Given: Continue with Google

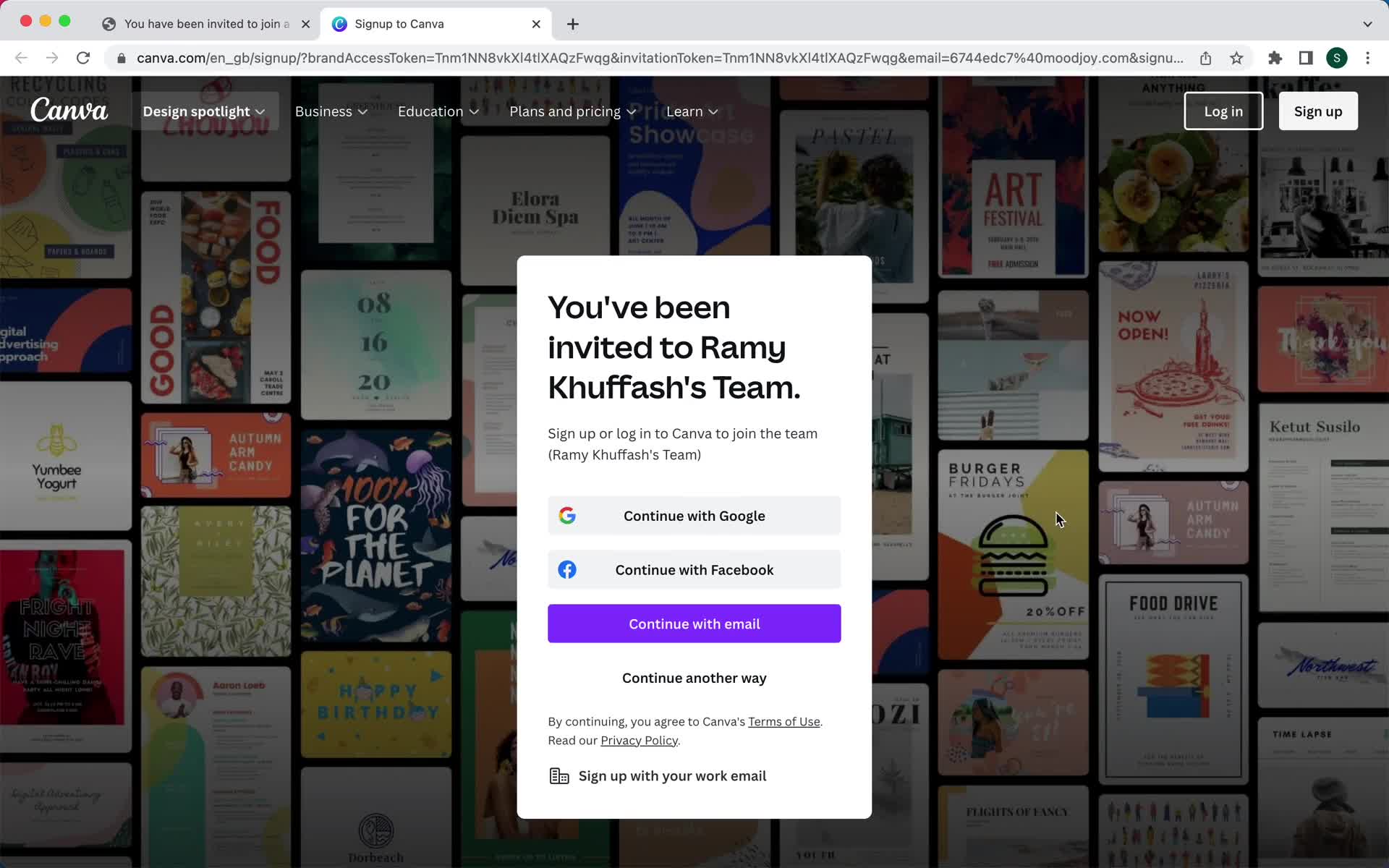Looking at the screenshot, I should [x=694, y=516].
